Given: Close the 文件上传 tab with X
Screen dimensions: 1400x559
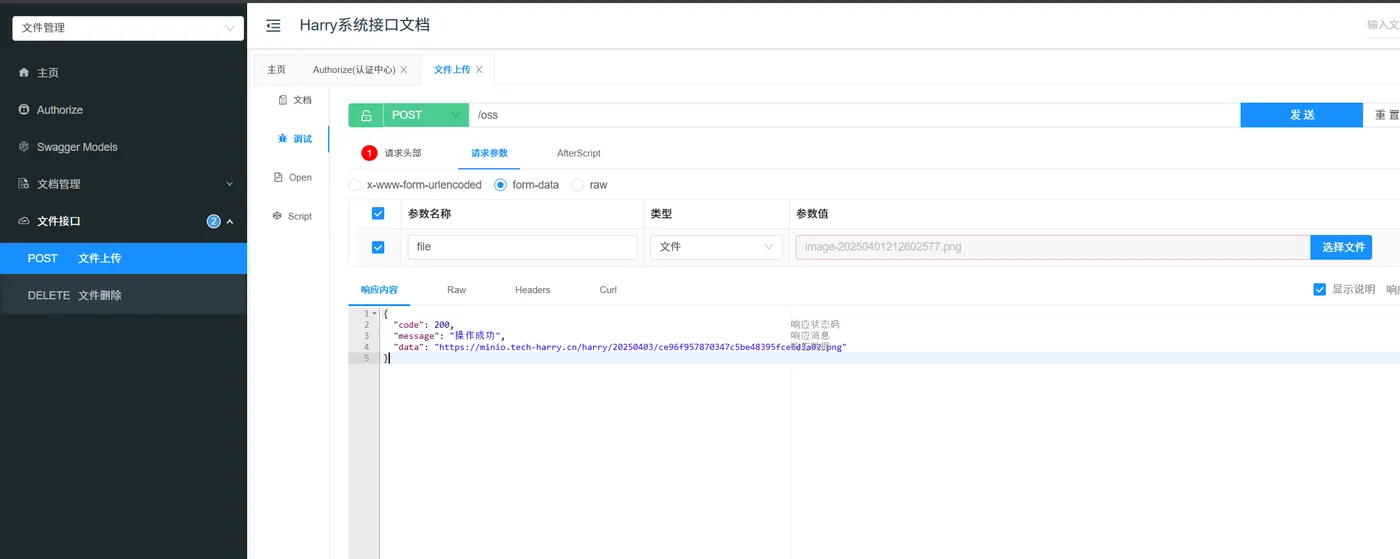Looking at the screenshot, I should point(479,70).
